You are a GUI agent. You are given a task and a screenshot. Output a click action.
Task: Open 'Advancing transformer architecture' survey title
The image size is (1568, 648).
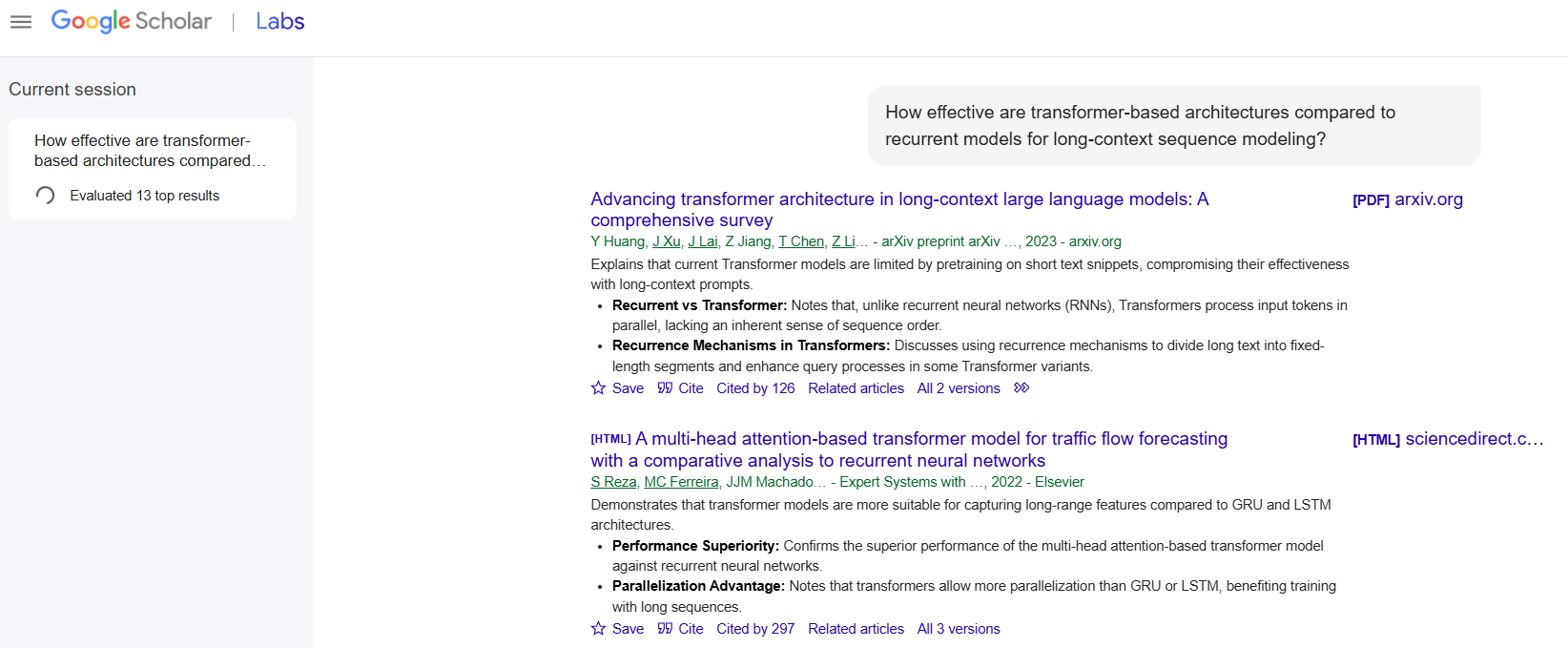(x=899, y=209)
